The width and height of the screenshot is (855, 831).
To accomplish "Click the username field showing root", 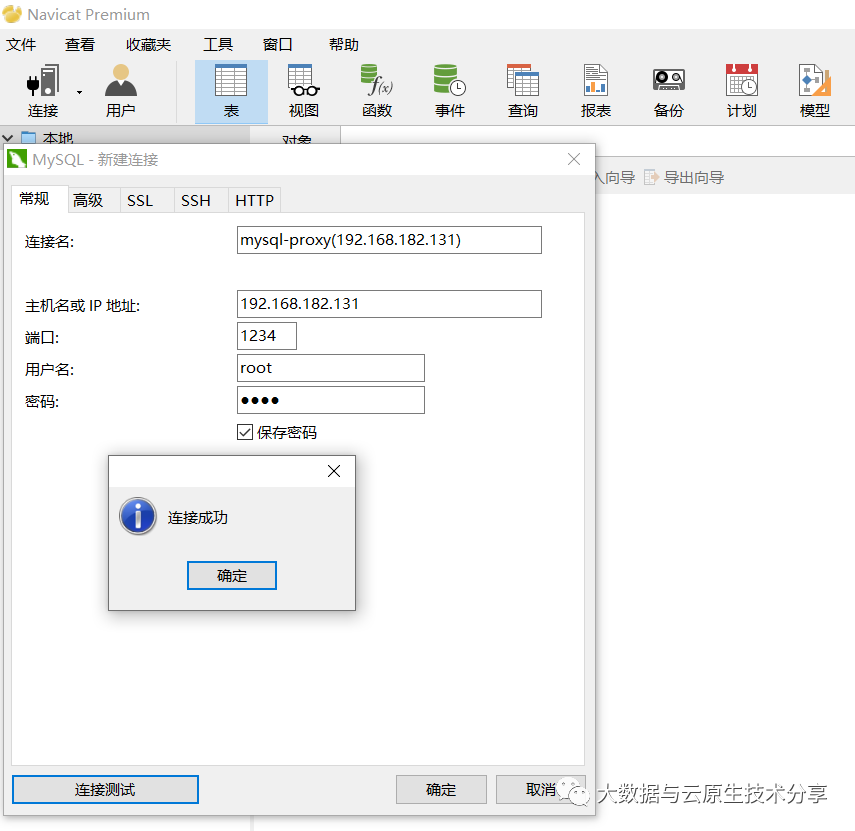I will coord(330,368).
